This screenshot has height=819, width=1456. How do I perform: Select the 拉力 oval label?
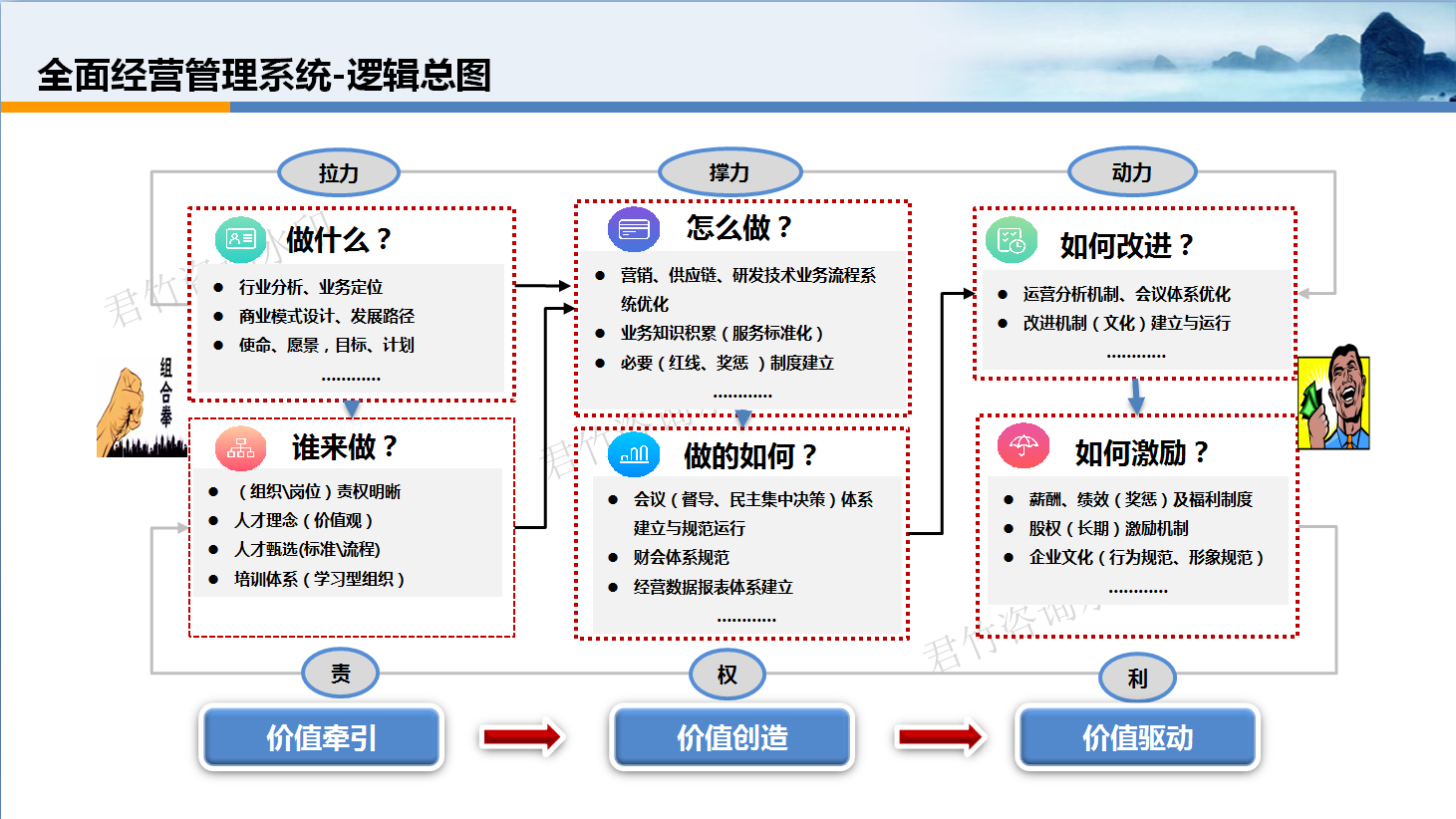click(x=339, y=173)
